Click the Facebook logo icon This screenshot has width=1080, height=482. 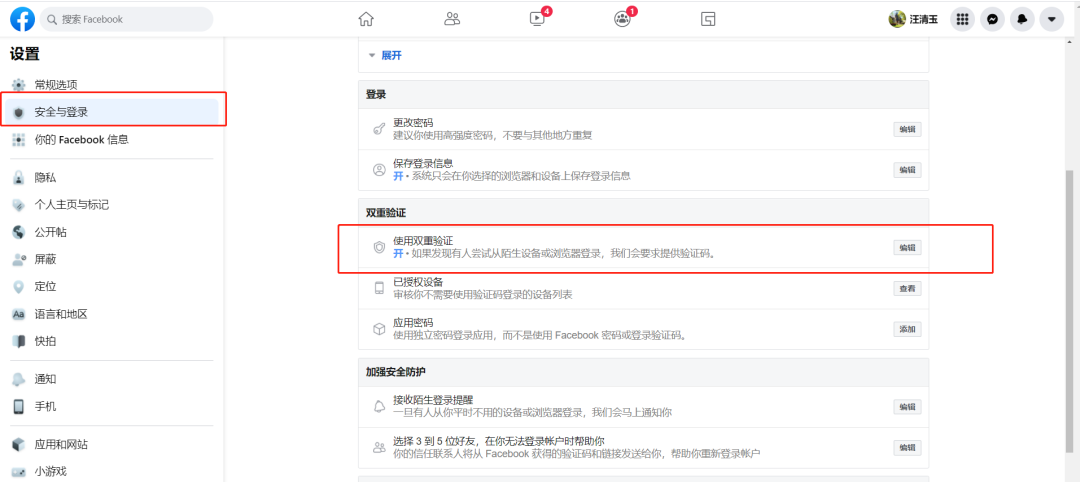[22, 19]
